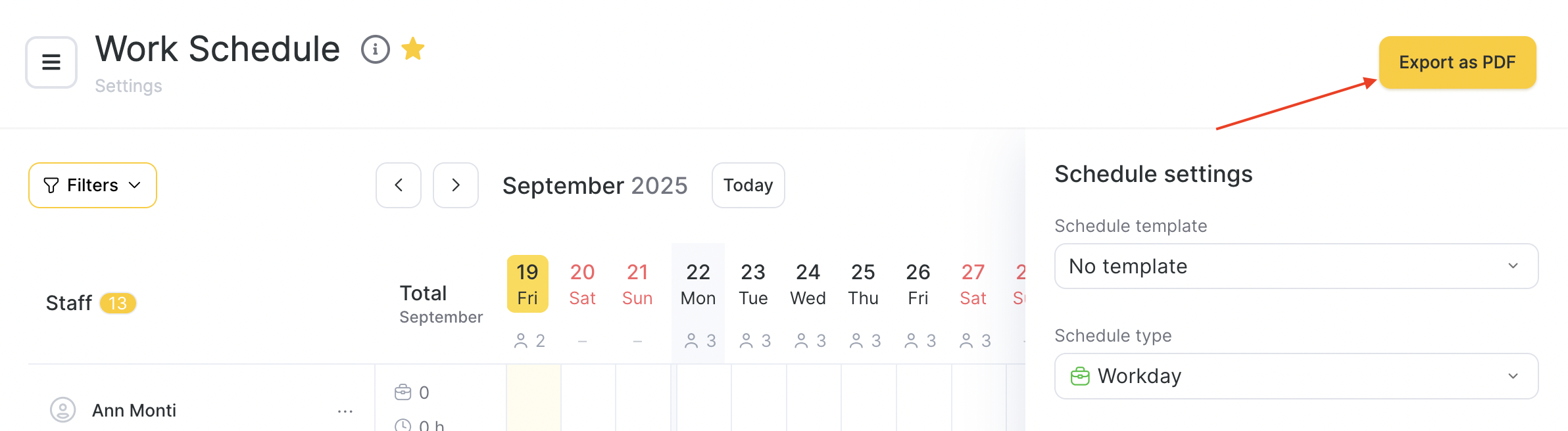Click the staff count icon under Tuesday 23
The width and height of the screenshot is (1568, 431).
[x=747, y=340]
